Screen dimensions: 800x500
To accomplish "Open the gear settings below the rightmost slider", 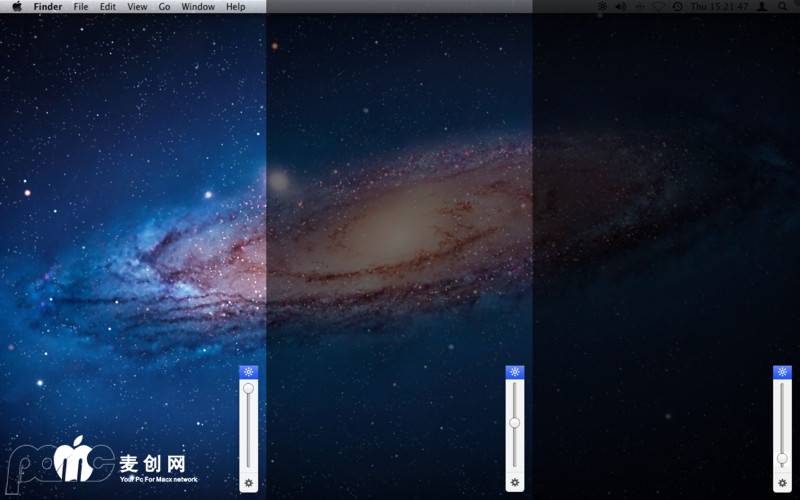I will [782, 483].
